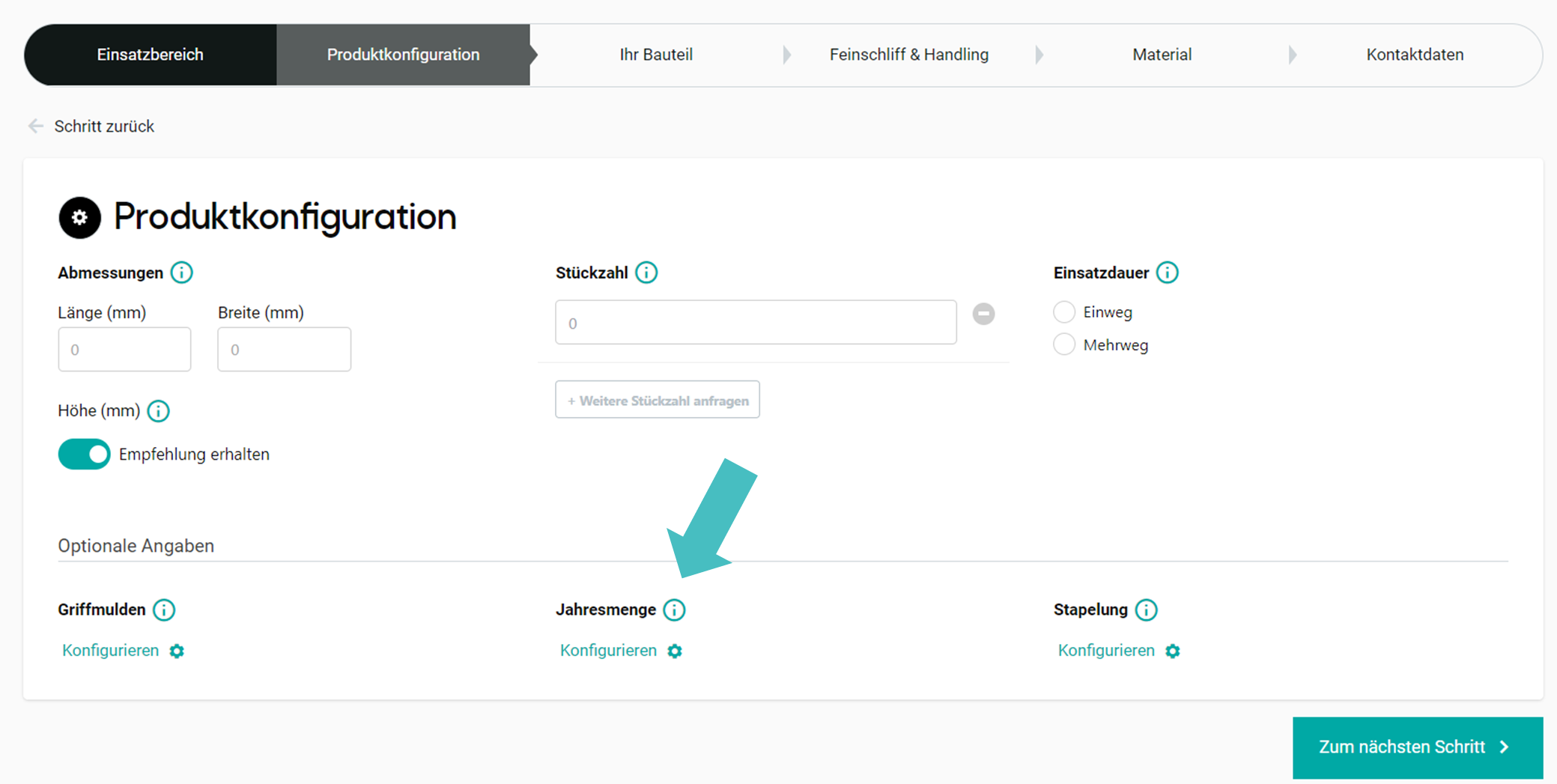Remove the Stückzahl row with minus icon
Viewport: 1557px width, 784px height.
pyautogui.click(x=983, y=314)
